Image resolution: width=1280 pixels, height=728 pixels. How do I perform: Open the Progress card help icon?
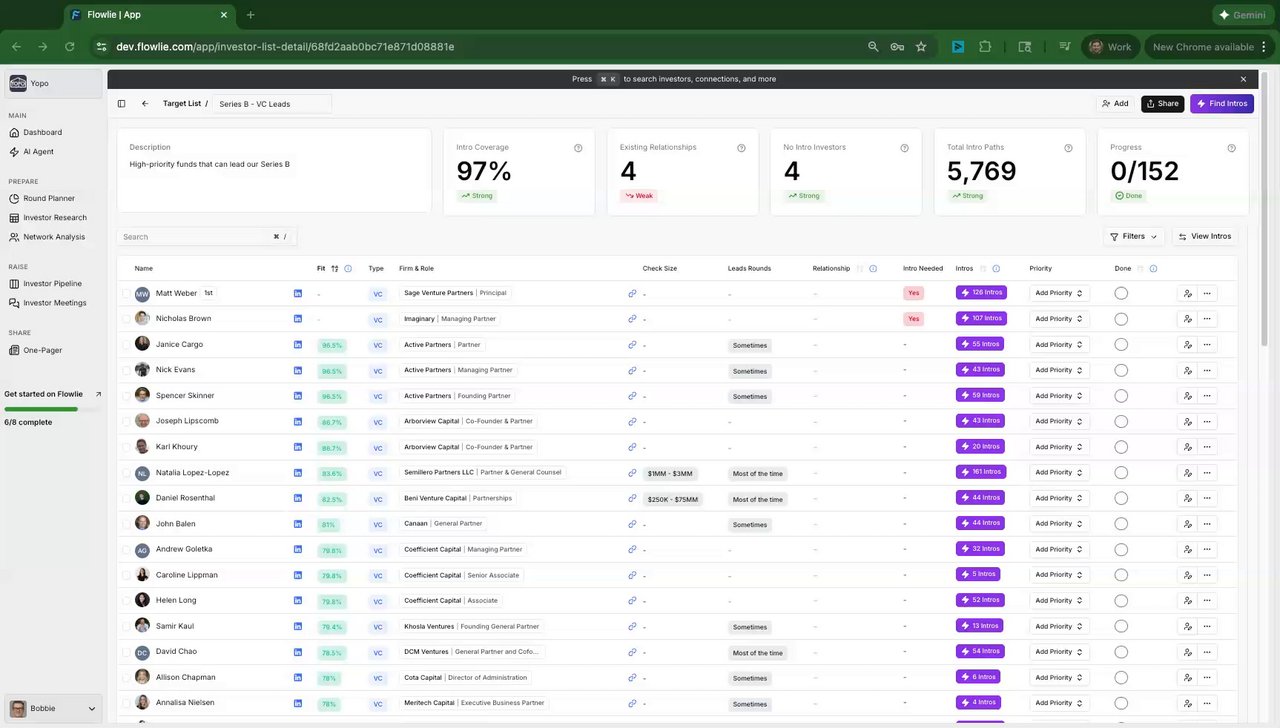(x=1231, y=148)
